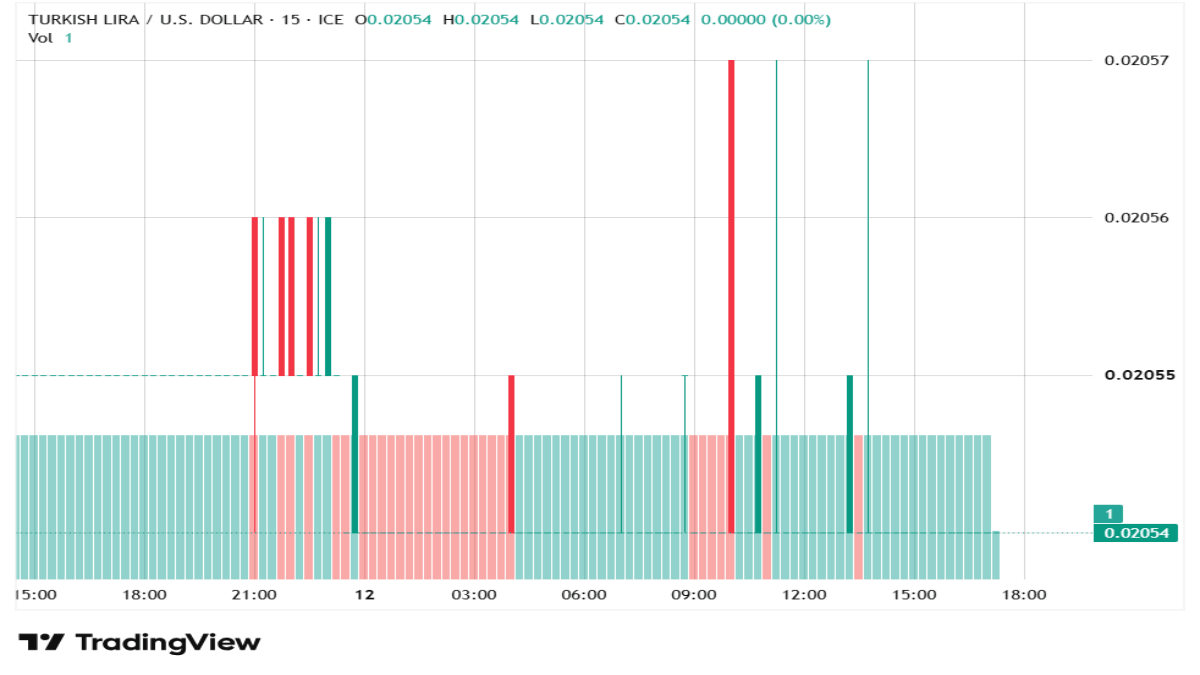Click the tall red candle near 10:00
Image resolution: width=1200 pixels, height=675 pixels.
pos(731,296)
